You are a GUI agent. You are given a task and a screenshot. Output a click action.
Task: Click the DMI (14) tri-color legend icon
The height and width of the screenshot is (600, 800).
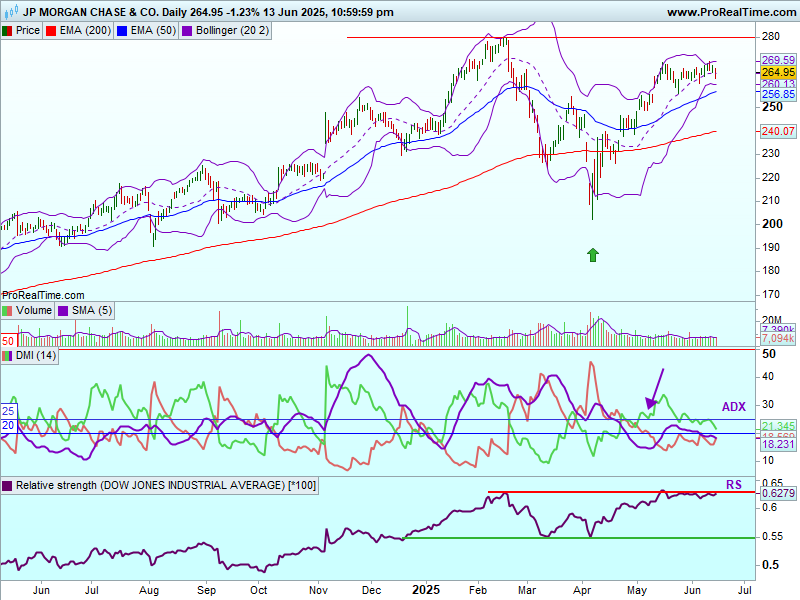coord(8,357)
